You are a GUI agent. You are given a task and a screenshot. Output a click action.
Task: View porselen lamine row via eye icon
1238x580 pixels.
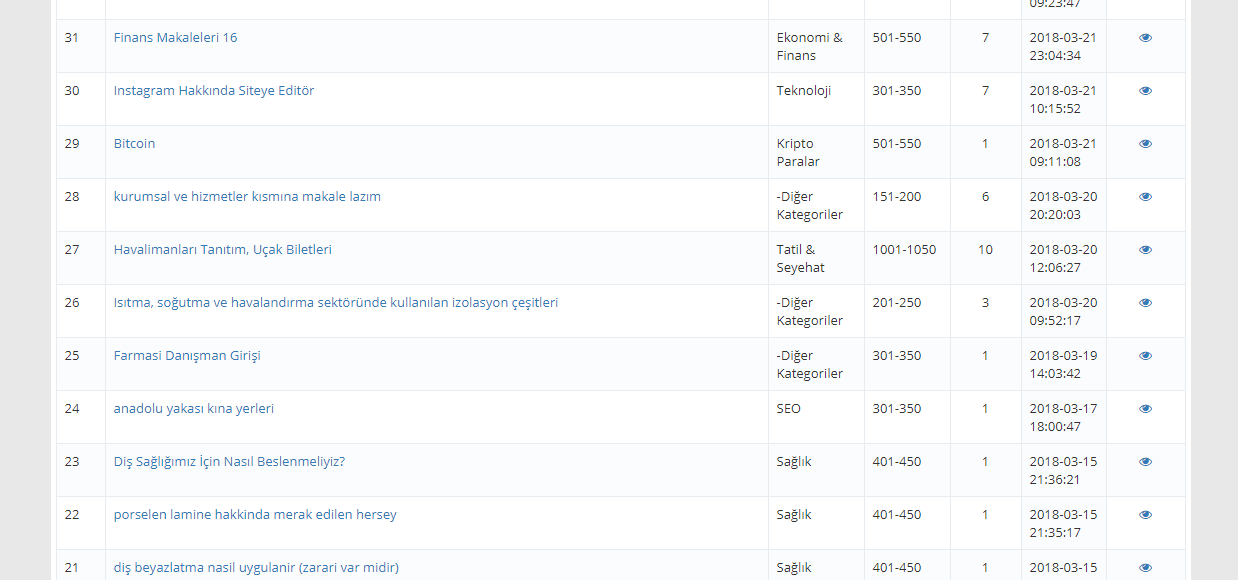click(x=1145, y=515)
